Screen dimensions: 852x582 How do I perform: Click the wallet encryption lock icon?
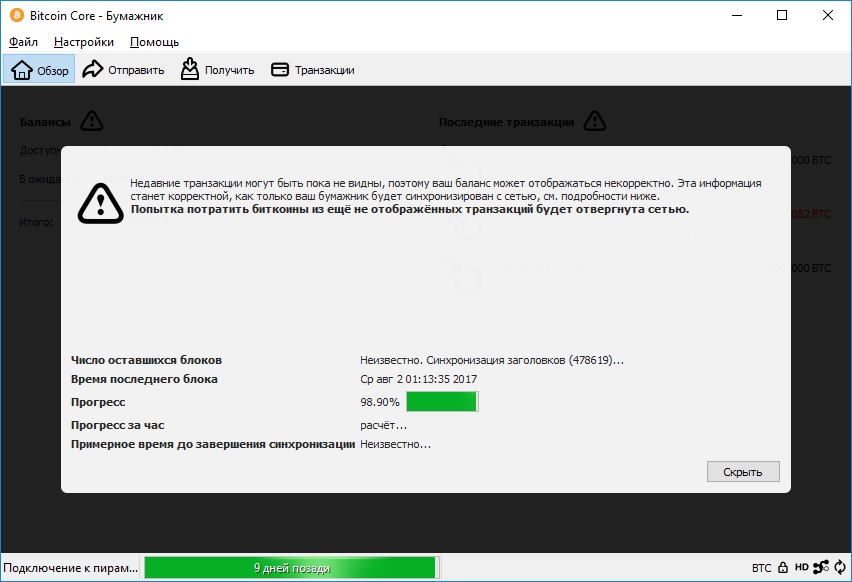[x=782, y=567]
